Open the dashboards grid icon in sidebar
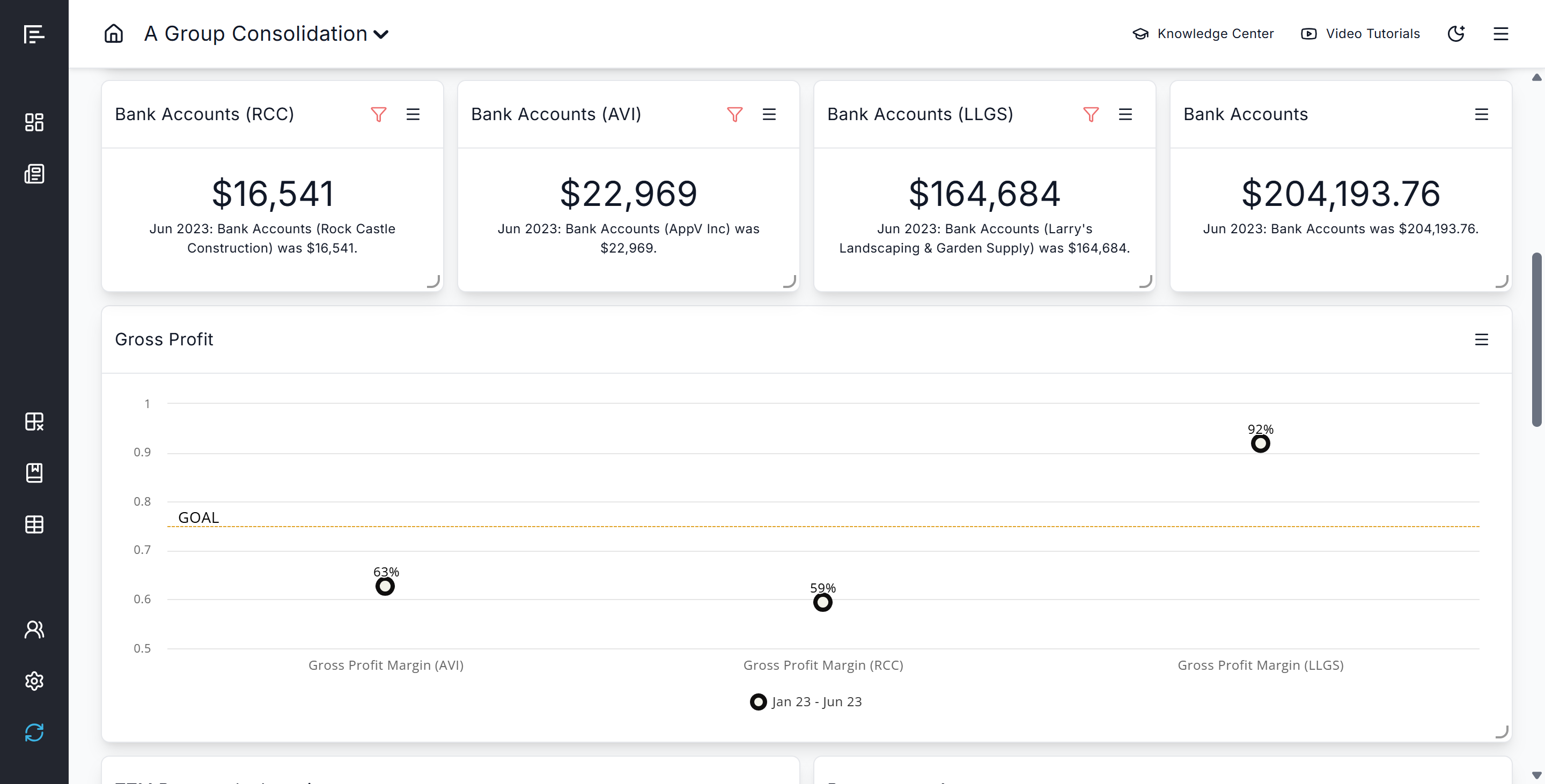Screen dimensions: 1545x784 [x=34, y=122]
